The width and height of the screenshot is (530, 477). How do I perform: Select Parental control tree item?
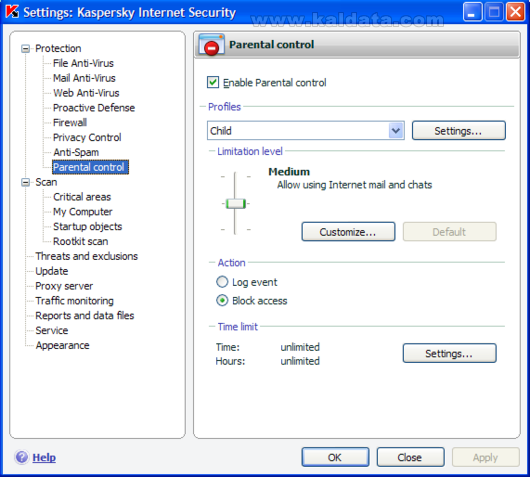pyautogui.click(x=90, y=167)
